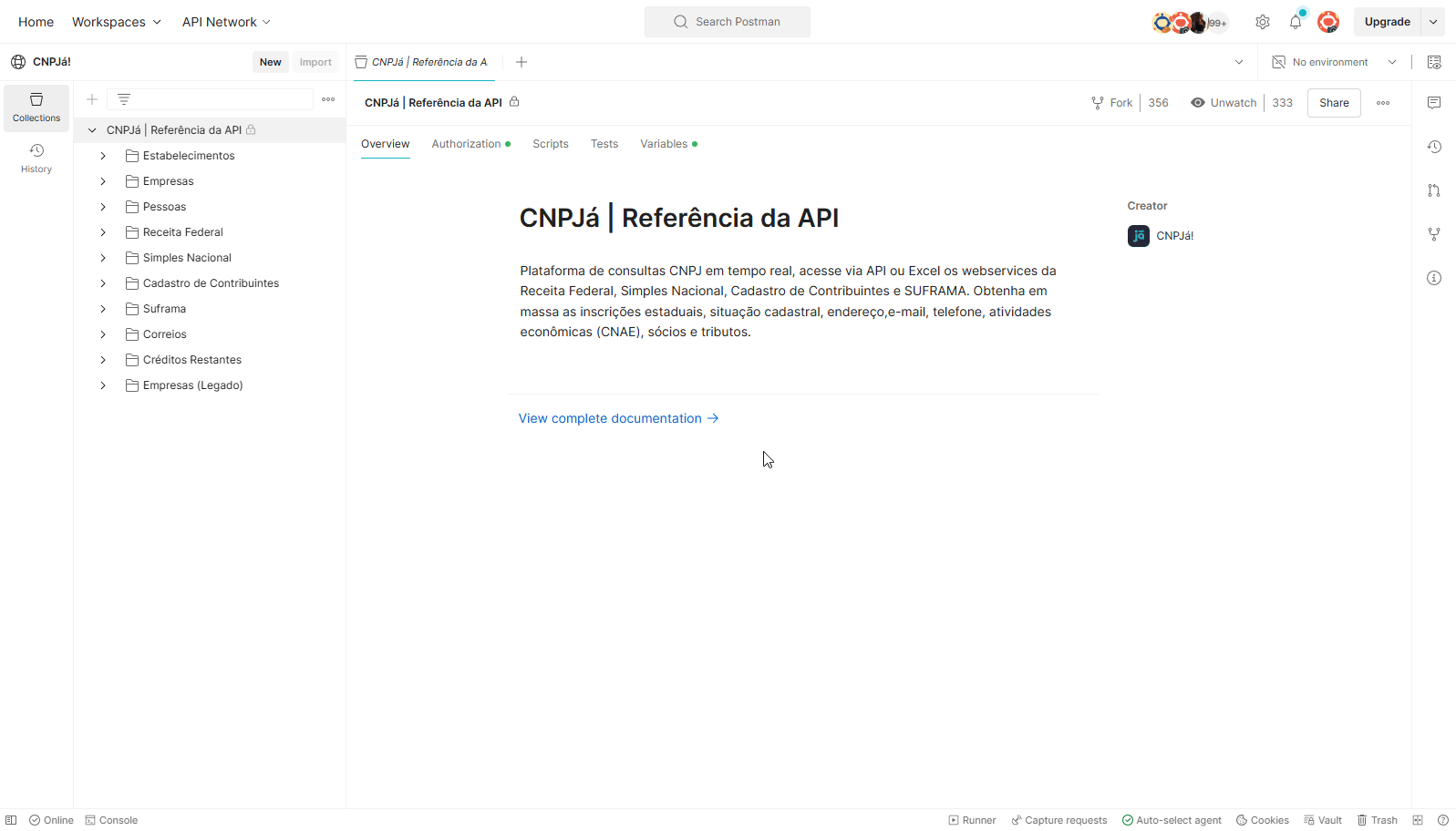The image size is (1456, 831).
Task: Go to Home in top navigation
Action: (36, 22)
